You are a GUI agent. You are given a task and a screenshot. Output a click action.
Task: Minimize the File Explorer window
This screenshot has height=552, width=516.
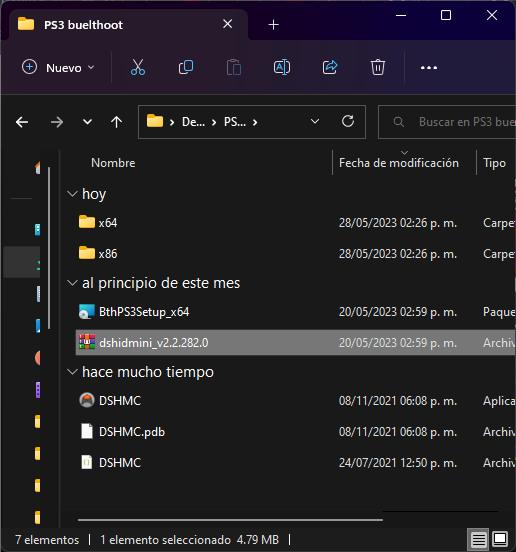click(x=401, y=15)
